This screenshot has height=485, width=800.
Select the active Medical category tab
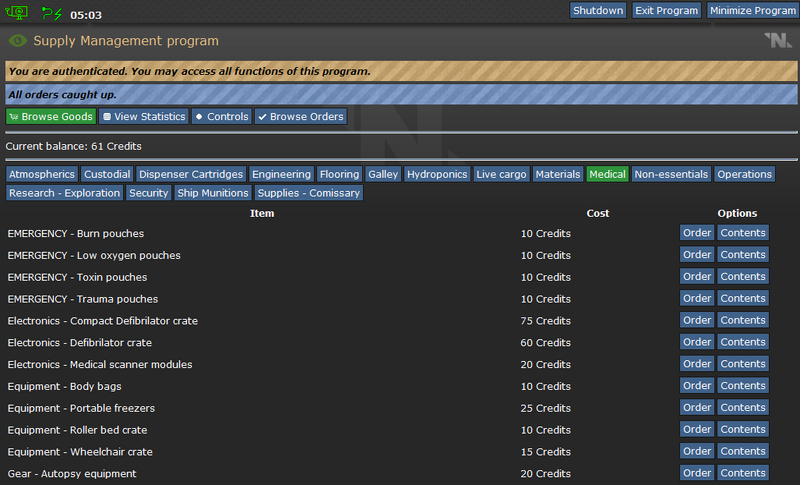click(x=607, y=174)
